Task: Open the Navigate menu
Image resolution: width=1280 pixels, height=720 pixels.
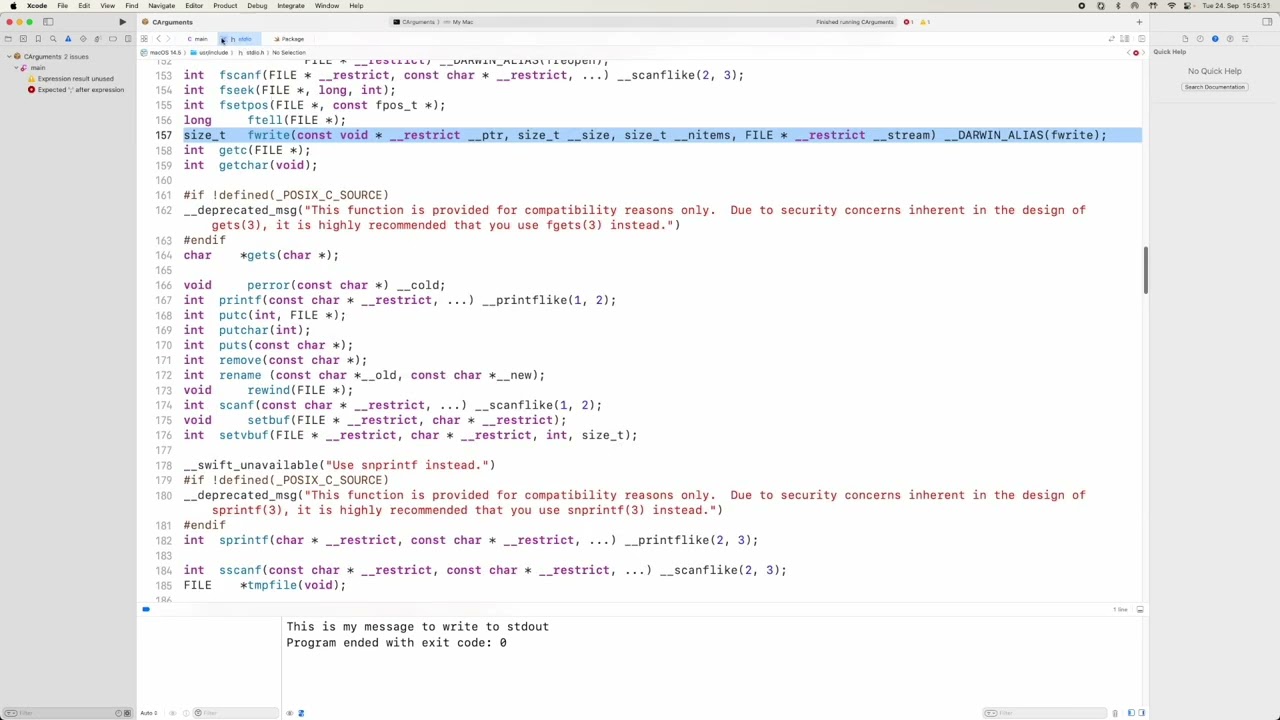Action: point(161,6)
